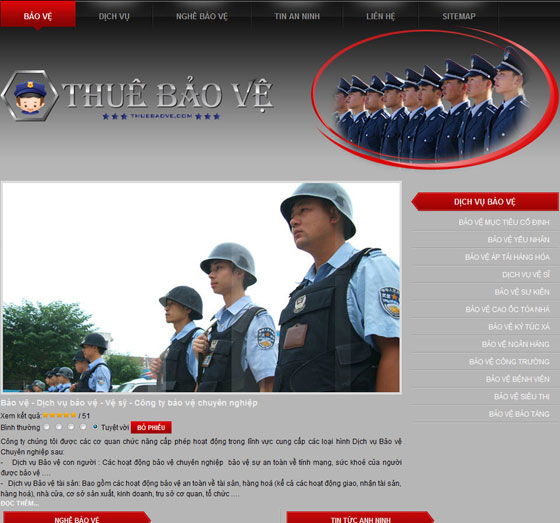Go to TIN AN NINH menu
Image resolution: width=560 pixels, height=523 pixels.
pyautogui.click(x=297, y=16)
